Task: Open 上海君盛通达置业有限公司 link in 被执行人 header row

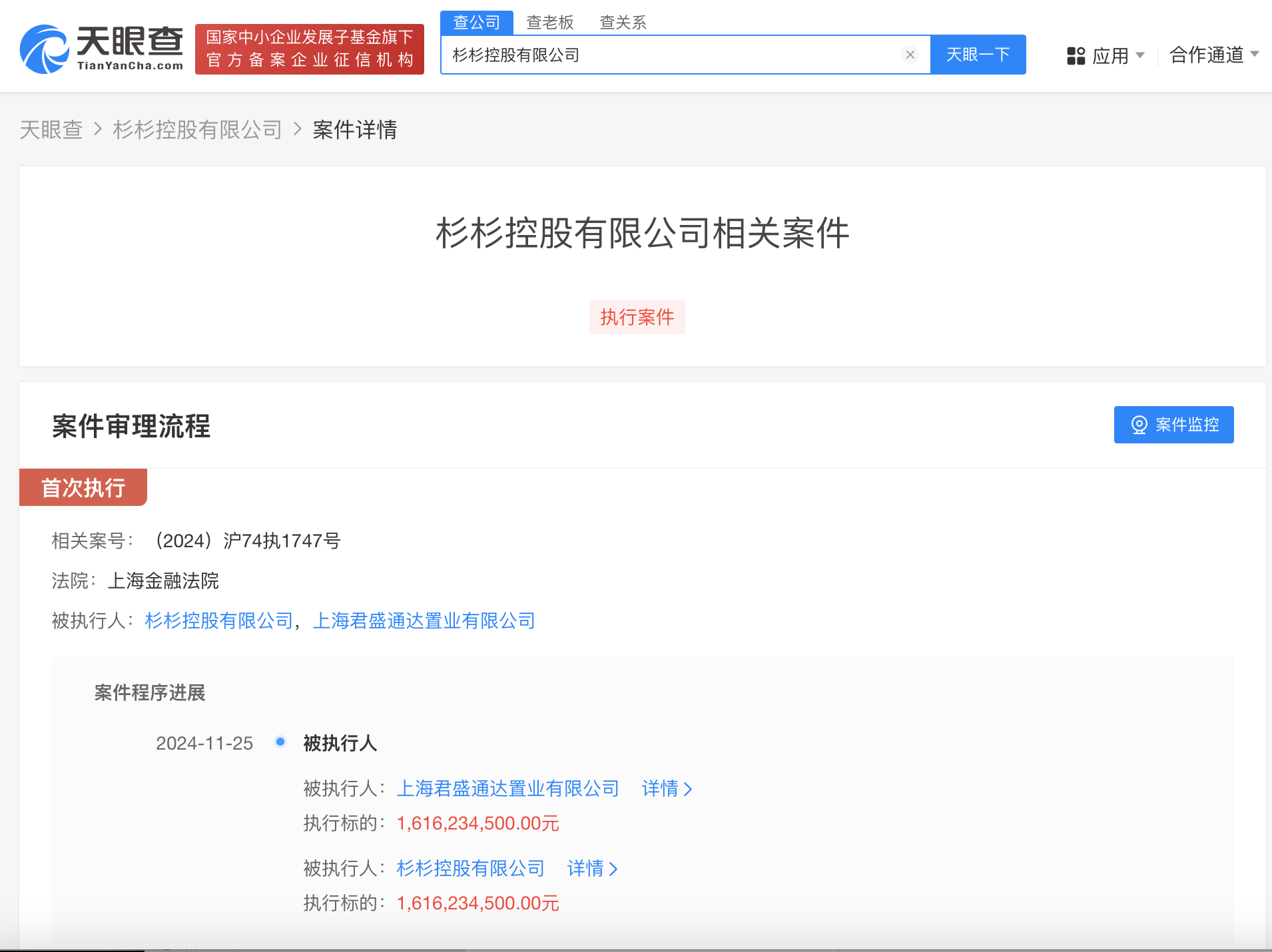Action: (x=424, y=620)
